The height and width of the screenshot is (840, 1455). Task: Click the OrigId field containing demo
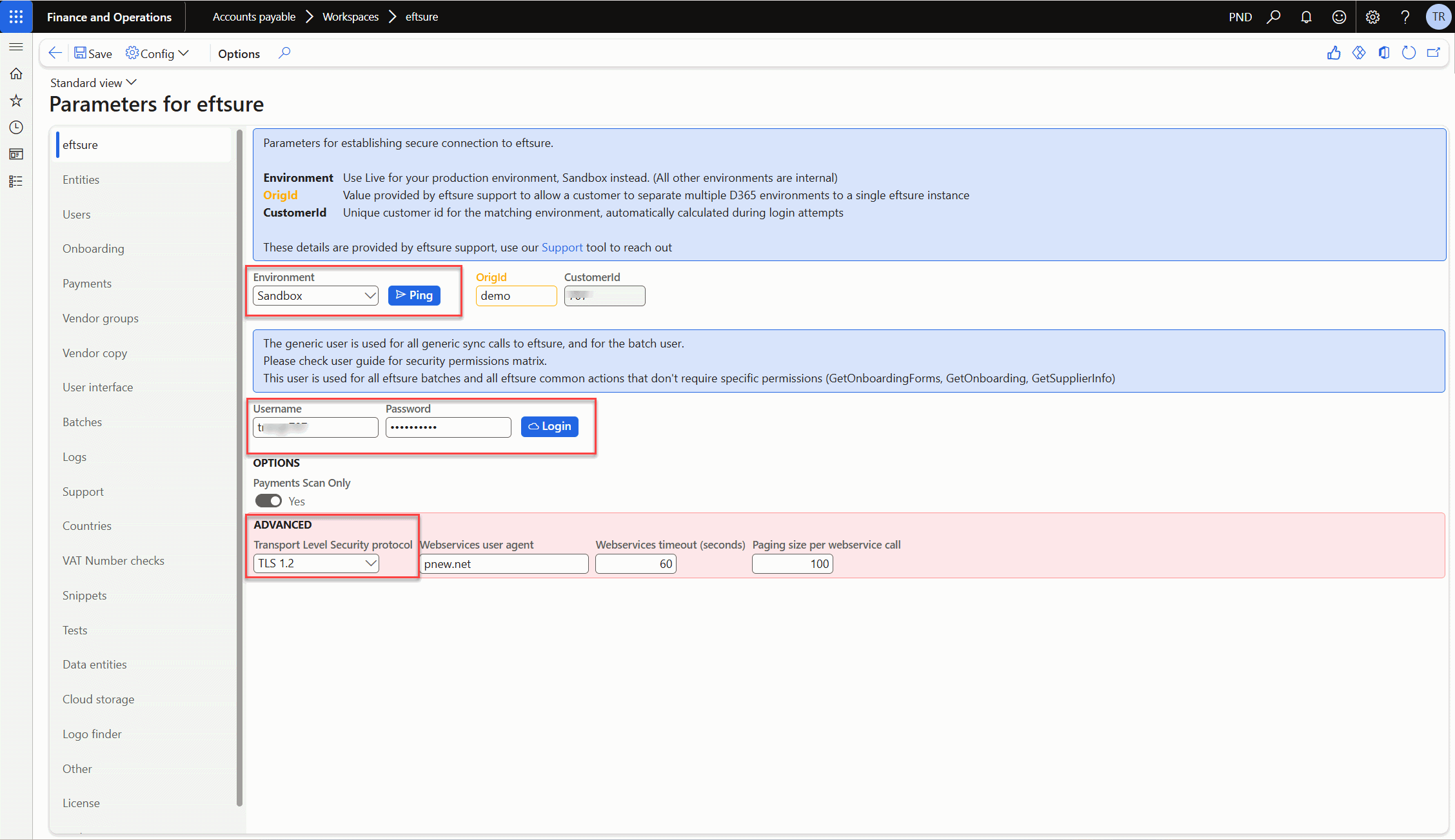(x=517, y=296)
